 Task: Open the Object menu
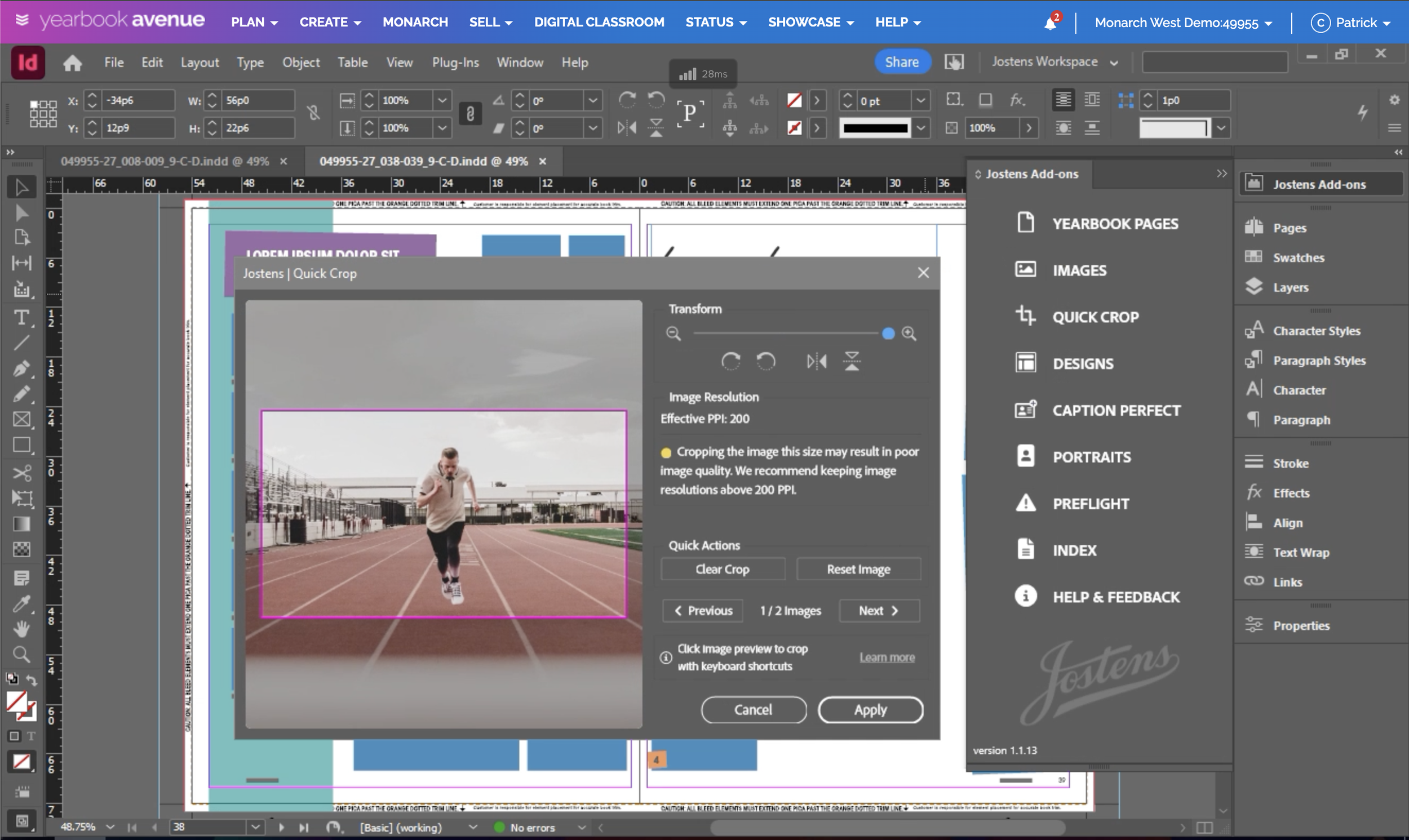pyautogui.click(x=301, y=63)
